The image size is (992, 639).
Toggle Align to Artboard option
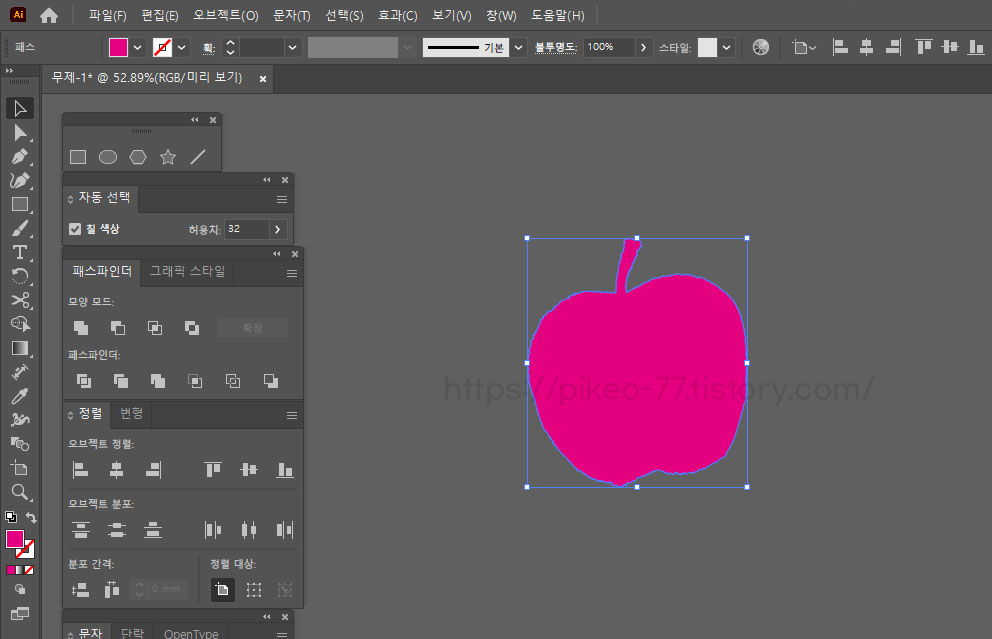(222, 590)
